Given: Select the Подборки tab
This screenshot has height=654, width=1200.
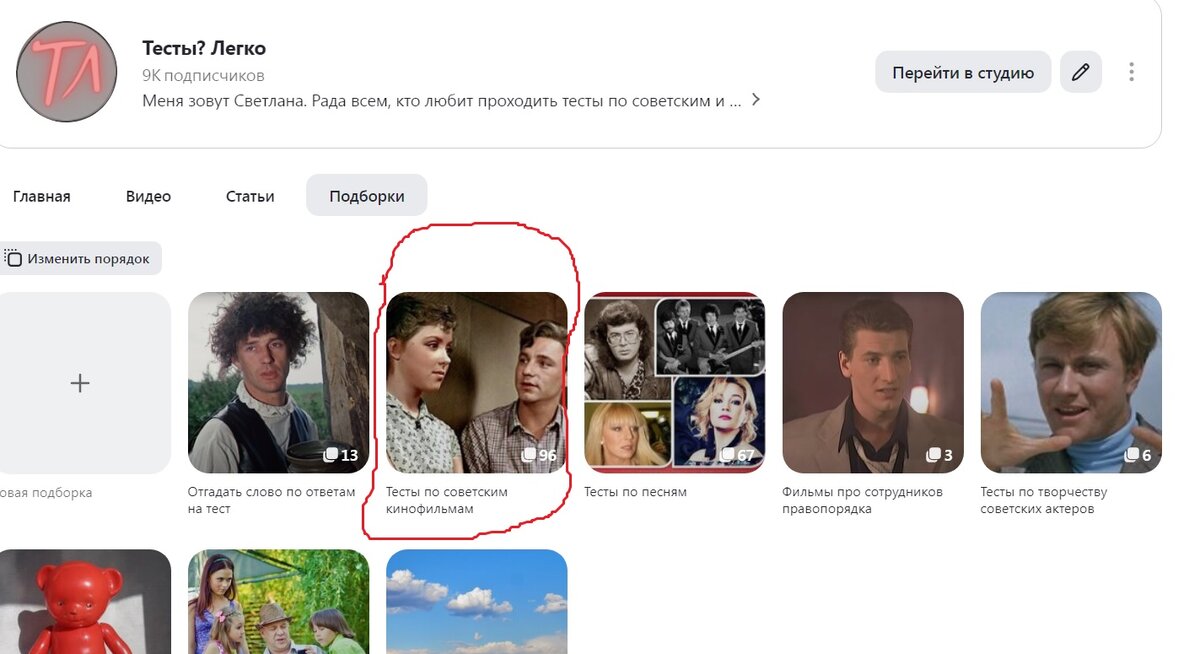Looking at the screenshot, I should click(367, 196).
